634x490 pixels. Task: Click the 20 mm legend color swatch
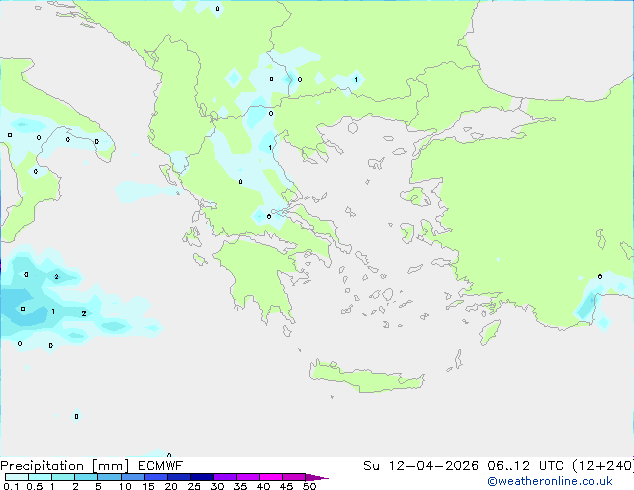(179, 477)
